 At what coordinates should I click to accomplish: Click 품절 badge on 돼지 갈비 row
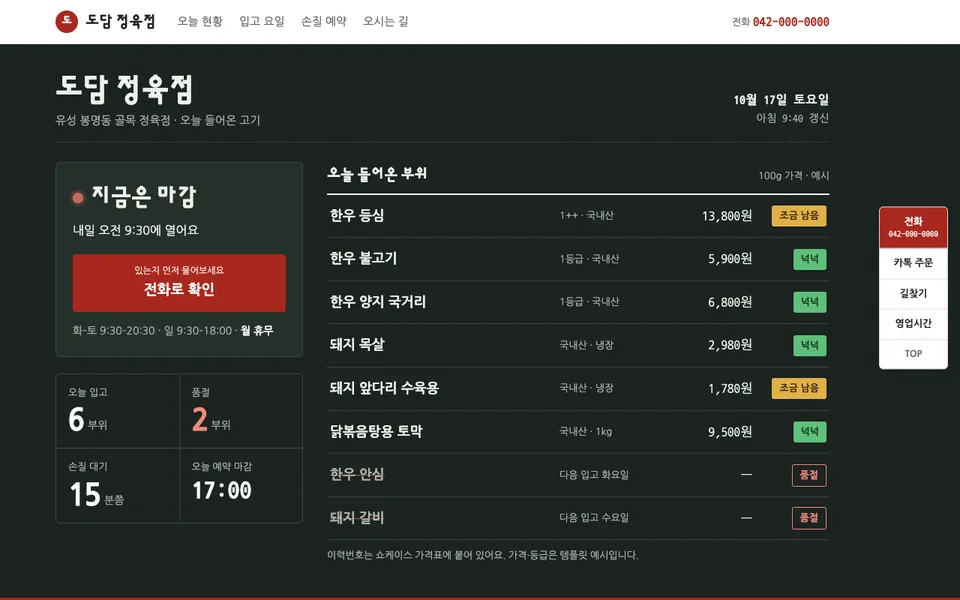[x=809, y=518]
